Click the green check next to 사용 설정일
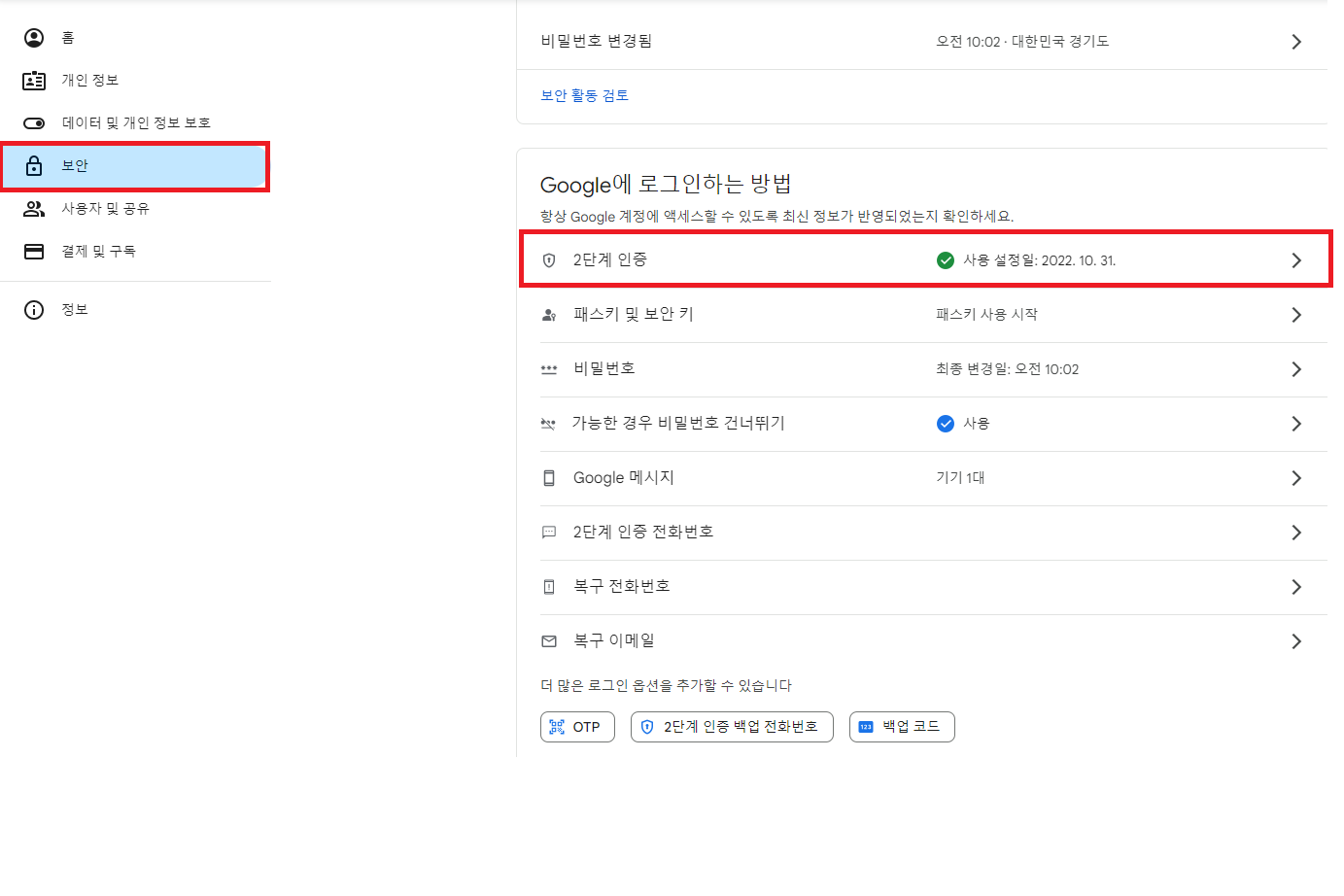This screenshot has height=896, width=1344. 945,260
